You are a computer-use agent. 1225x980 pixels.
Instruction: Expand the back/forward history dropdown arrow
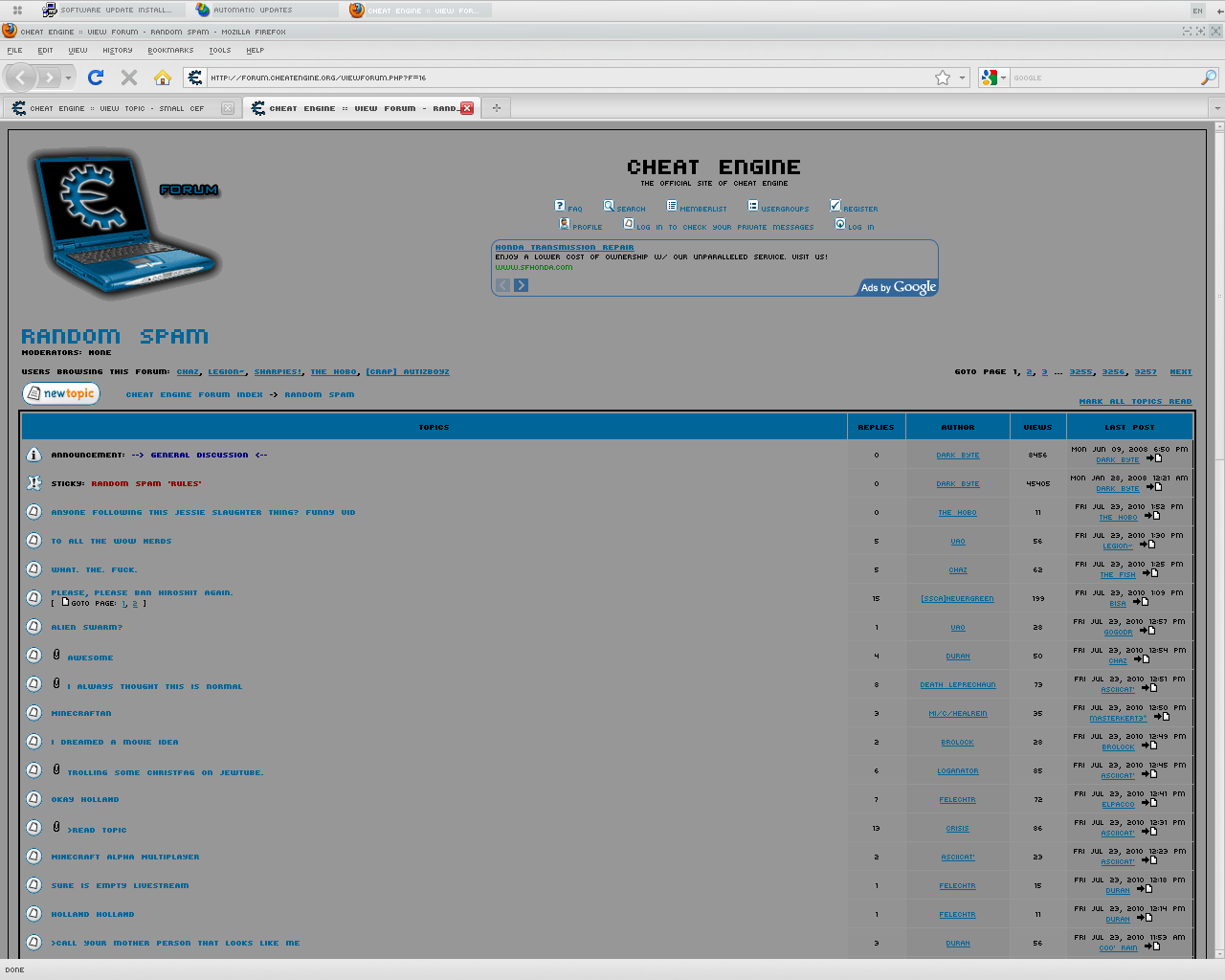(x=69, y=78)
